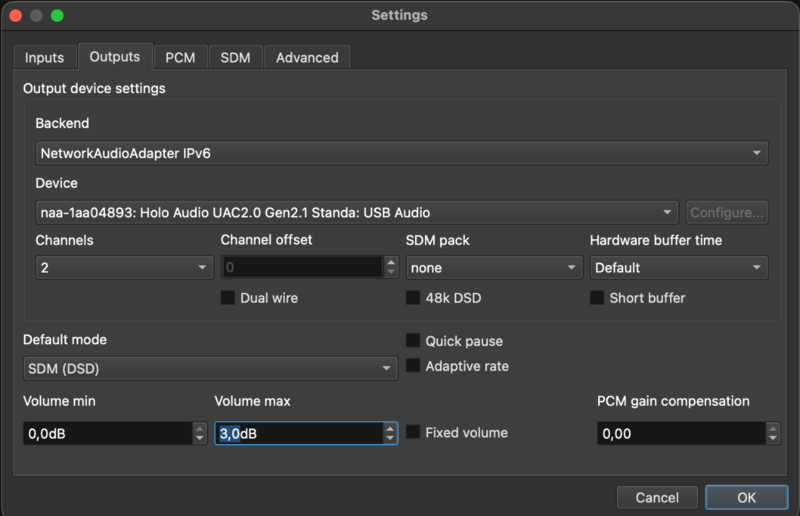Go to the Advanced tab
The image size is (800, 516).
pyautogui.click(x=307, y=58)
